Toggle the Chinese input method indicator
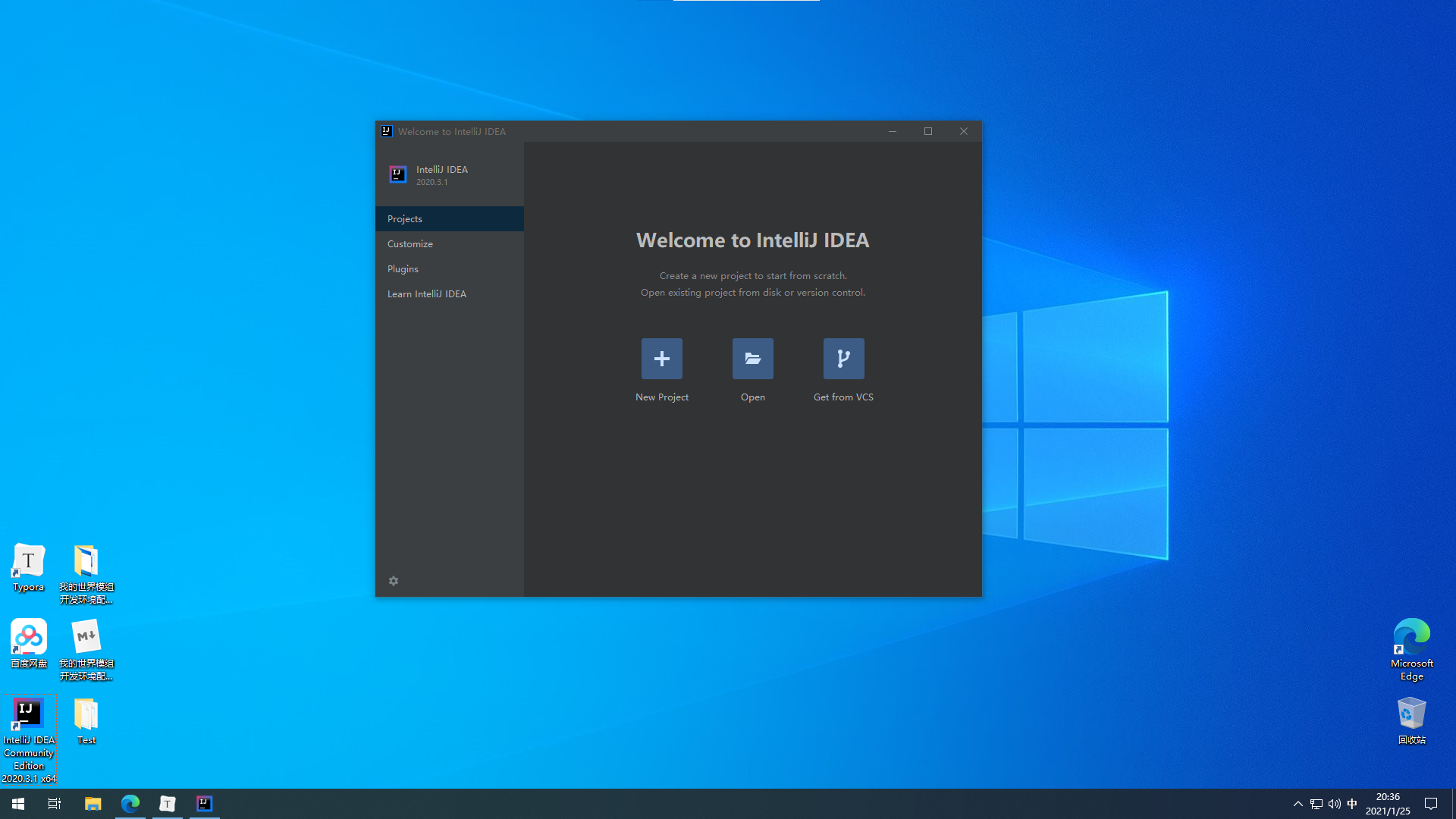The image size is (1456, 819). [x=1352, y=804]
